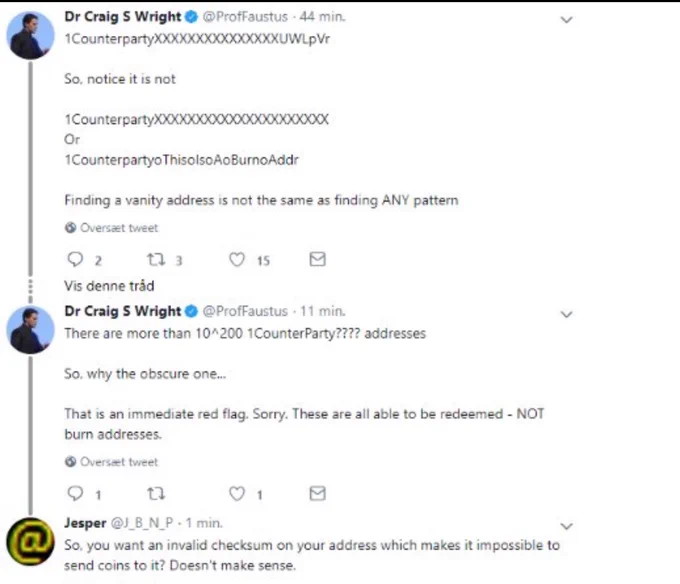View Jesper's yellow @ avatar
This screenshot has width=680, height=584.
pos(30,542)
